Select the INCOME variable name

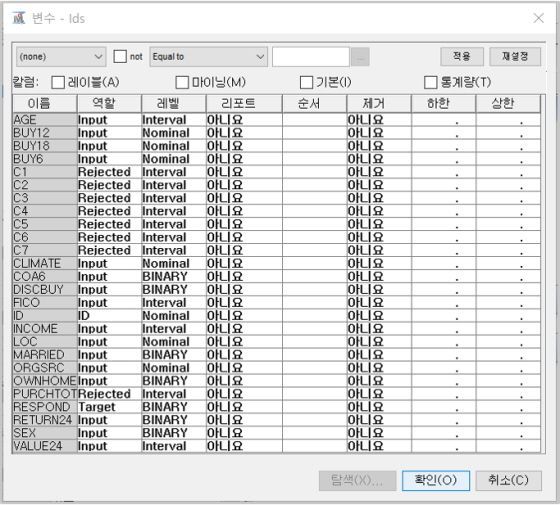[45, 329]
